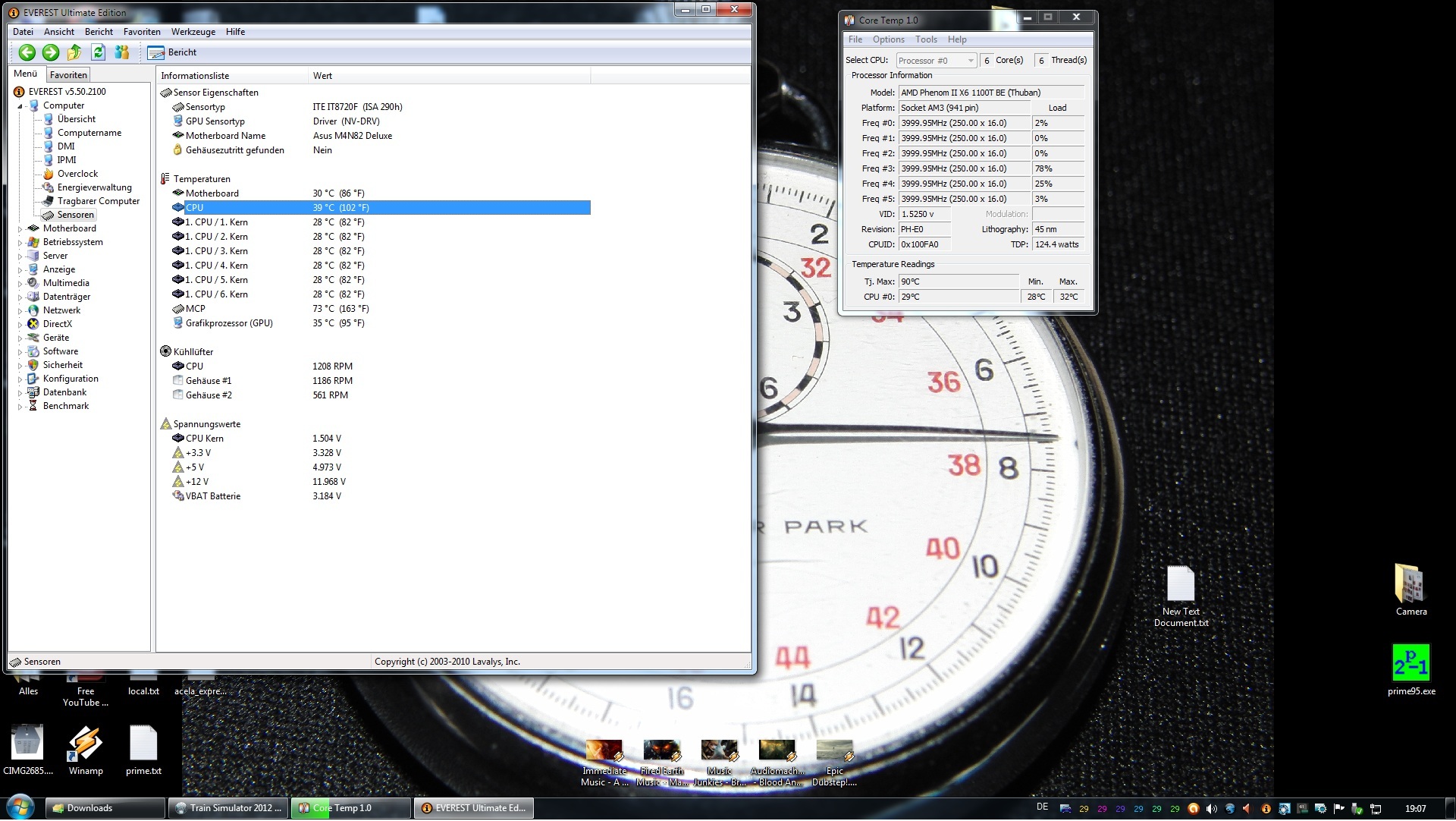Select the Fired Earth Music desktop shortcut
The width and height of the screenshot is (1456, 821).
[661, 763]
